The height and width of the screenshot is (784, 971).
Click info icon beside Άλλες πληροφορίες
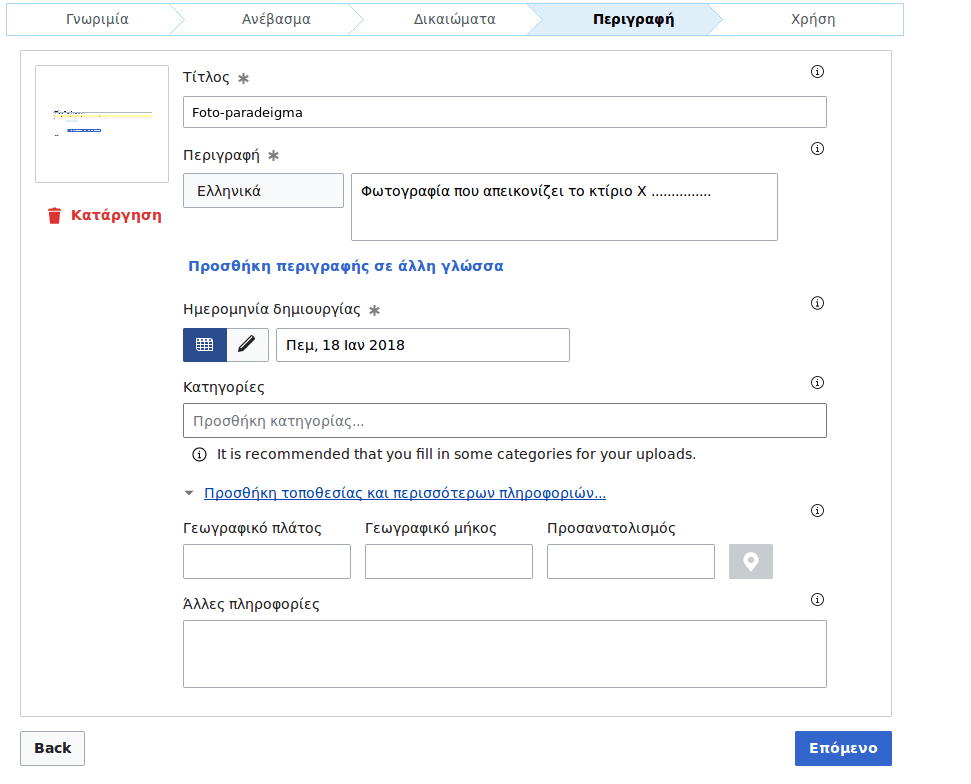point(817,600)
